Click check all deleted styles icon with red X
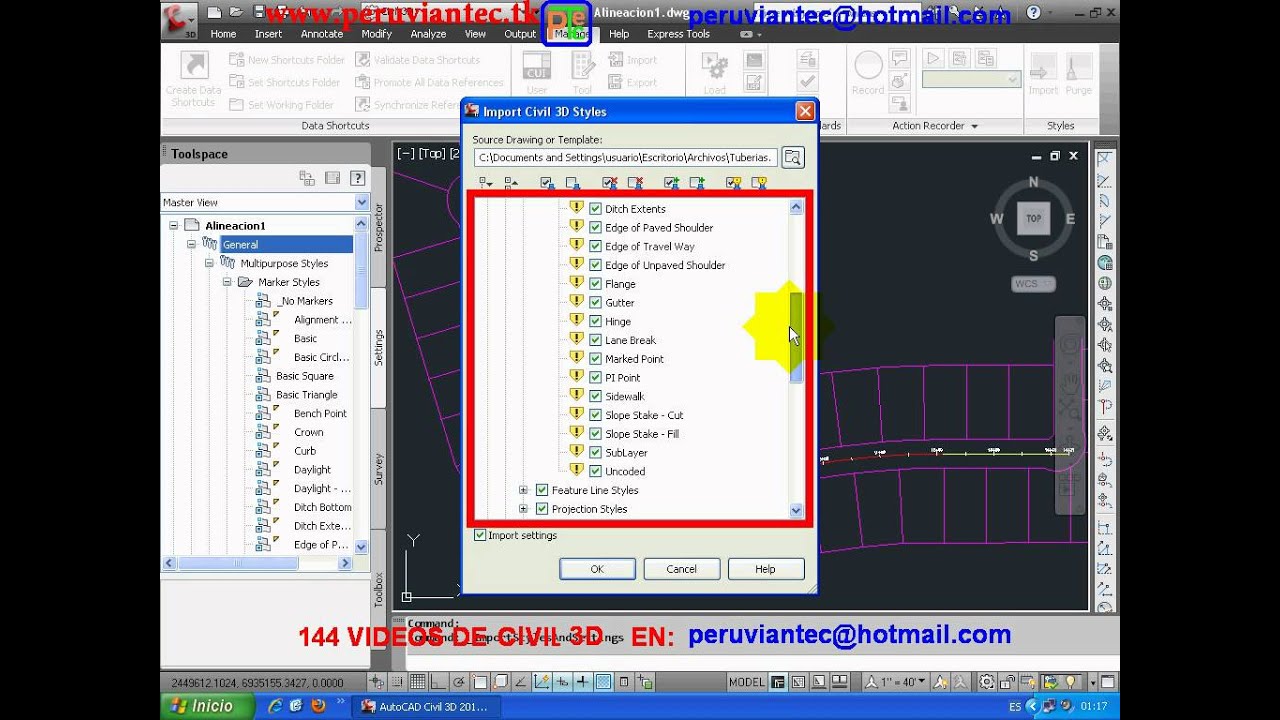 click(x=609, y=183)
